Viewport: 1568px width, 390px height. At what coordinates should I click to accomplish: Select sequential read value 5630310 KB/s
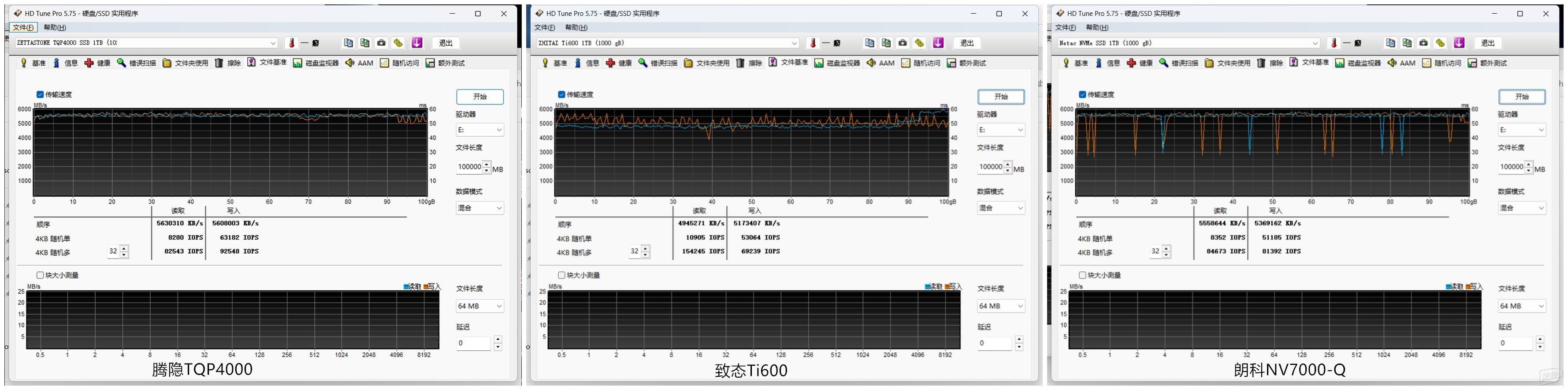(180, 223)
